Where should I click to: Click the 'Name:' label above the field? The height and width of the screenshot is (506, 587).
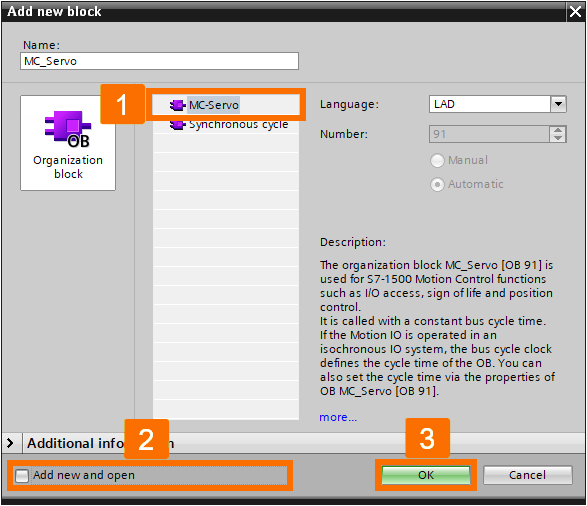pyautogui.click(x=41, y=45)
